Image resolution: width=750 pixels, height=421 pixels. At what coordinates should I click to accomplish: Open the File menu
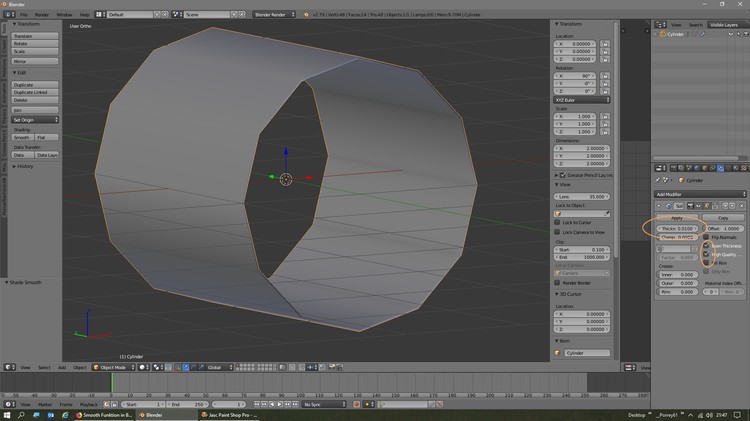(22, 15)
